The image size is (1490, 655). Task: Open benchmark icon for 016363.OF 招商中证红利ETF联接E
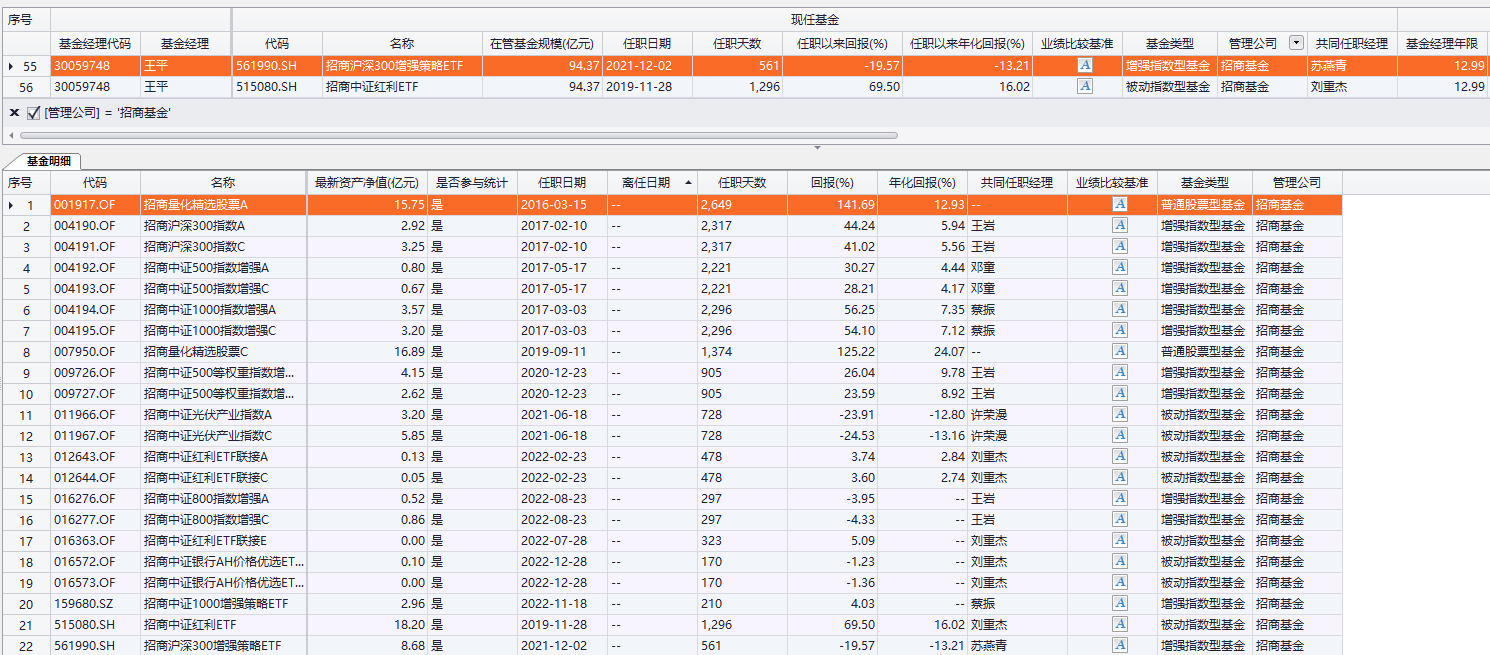(x=1120, y=540)
